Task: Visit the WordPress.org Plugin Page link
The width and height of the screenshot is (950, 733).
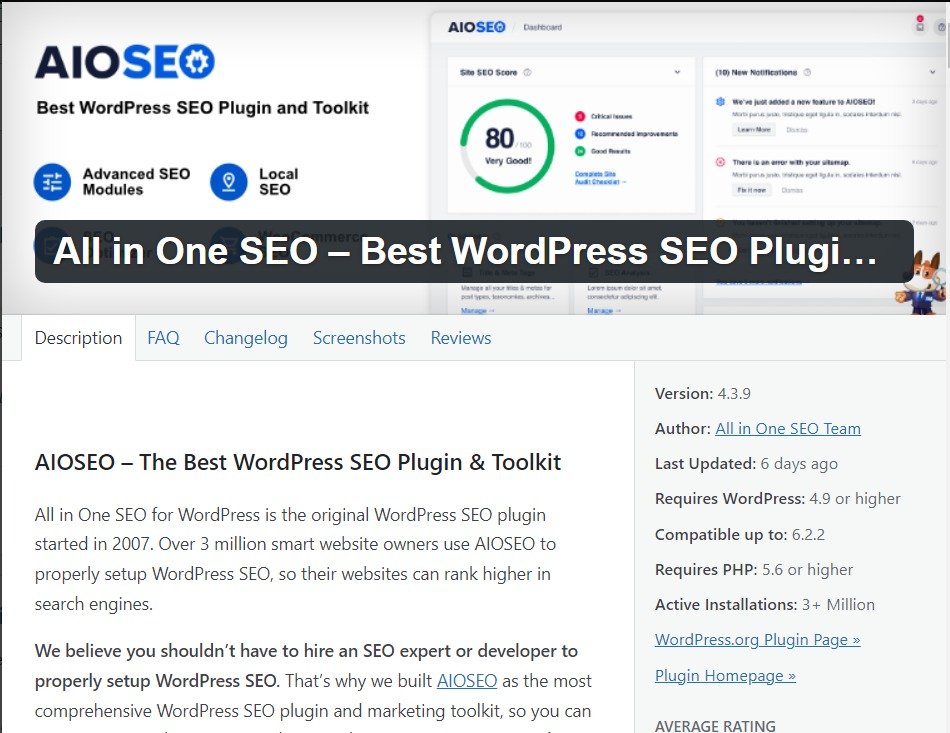Action: 757,640
